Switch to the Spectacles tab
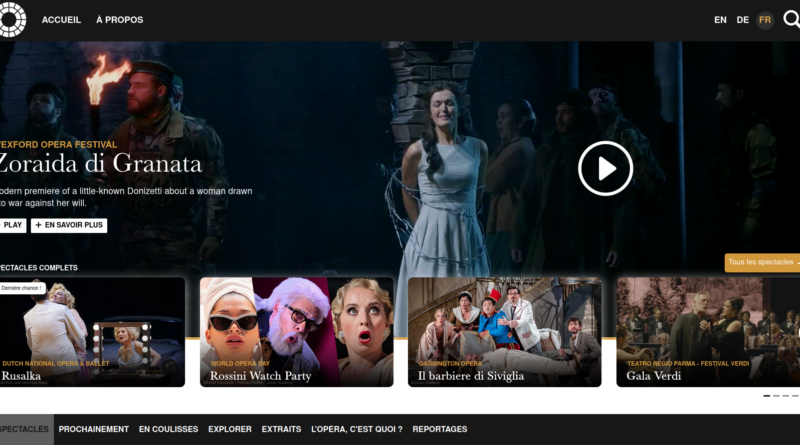 26,429
